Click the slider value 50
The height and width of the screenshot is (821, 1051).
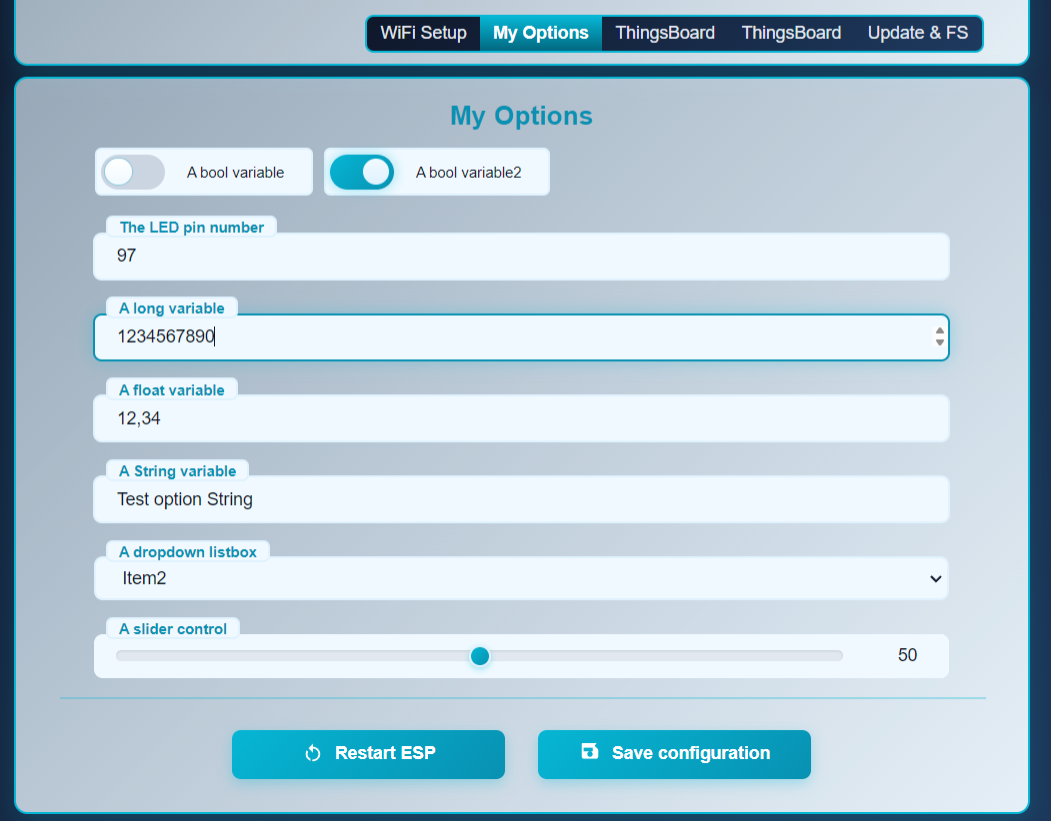point(908,655)
